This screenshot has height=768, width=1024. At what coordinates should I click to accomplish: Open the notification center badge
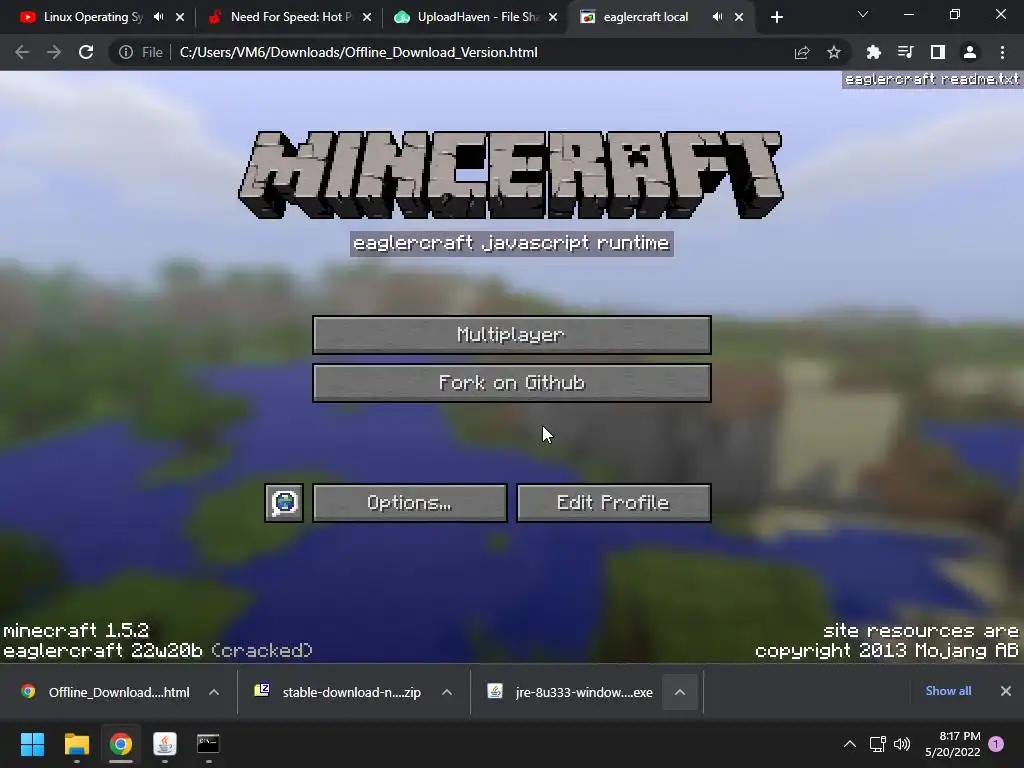click(x=996, y=744)
